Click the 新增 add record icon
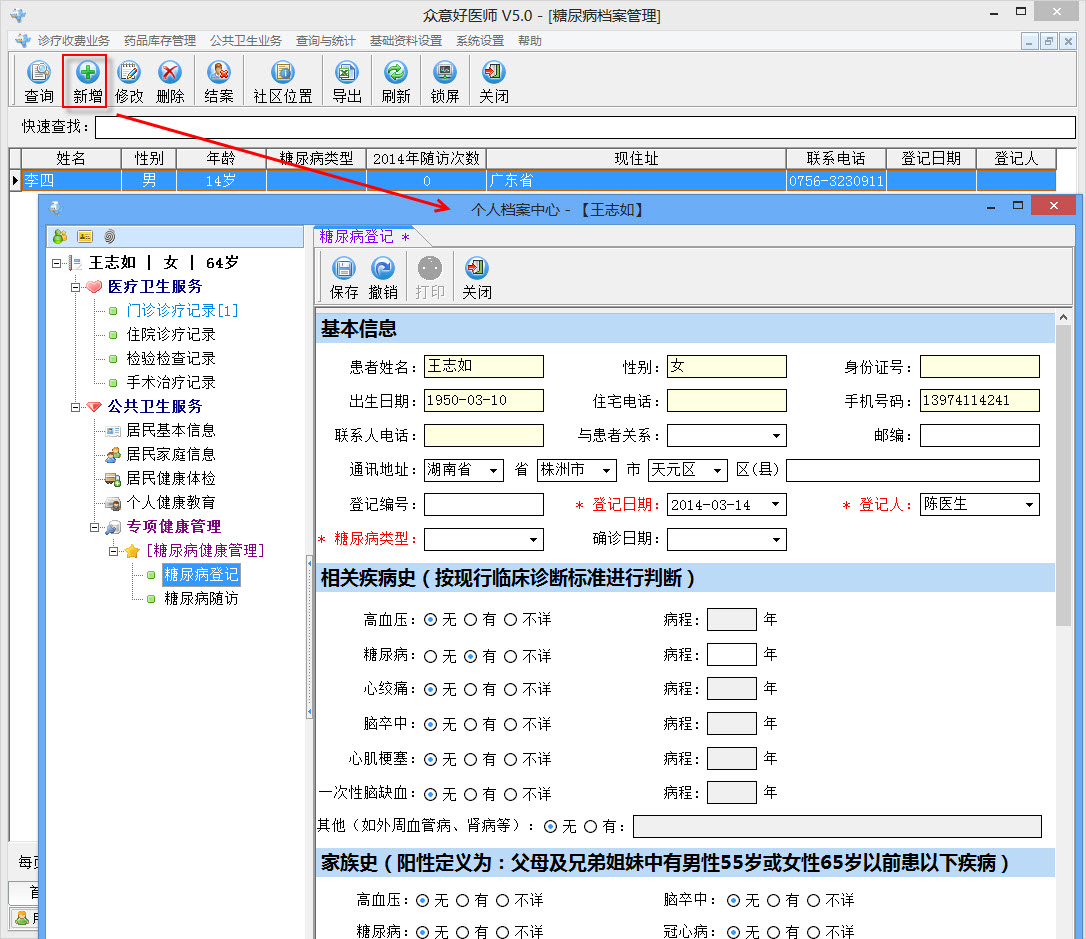The height and width of the screenshot is (939, 1086). point(87,81)
